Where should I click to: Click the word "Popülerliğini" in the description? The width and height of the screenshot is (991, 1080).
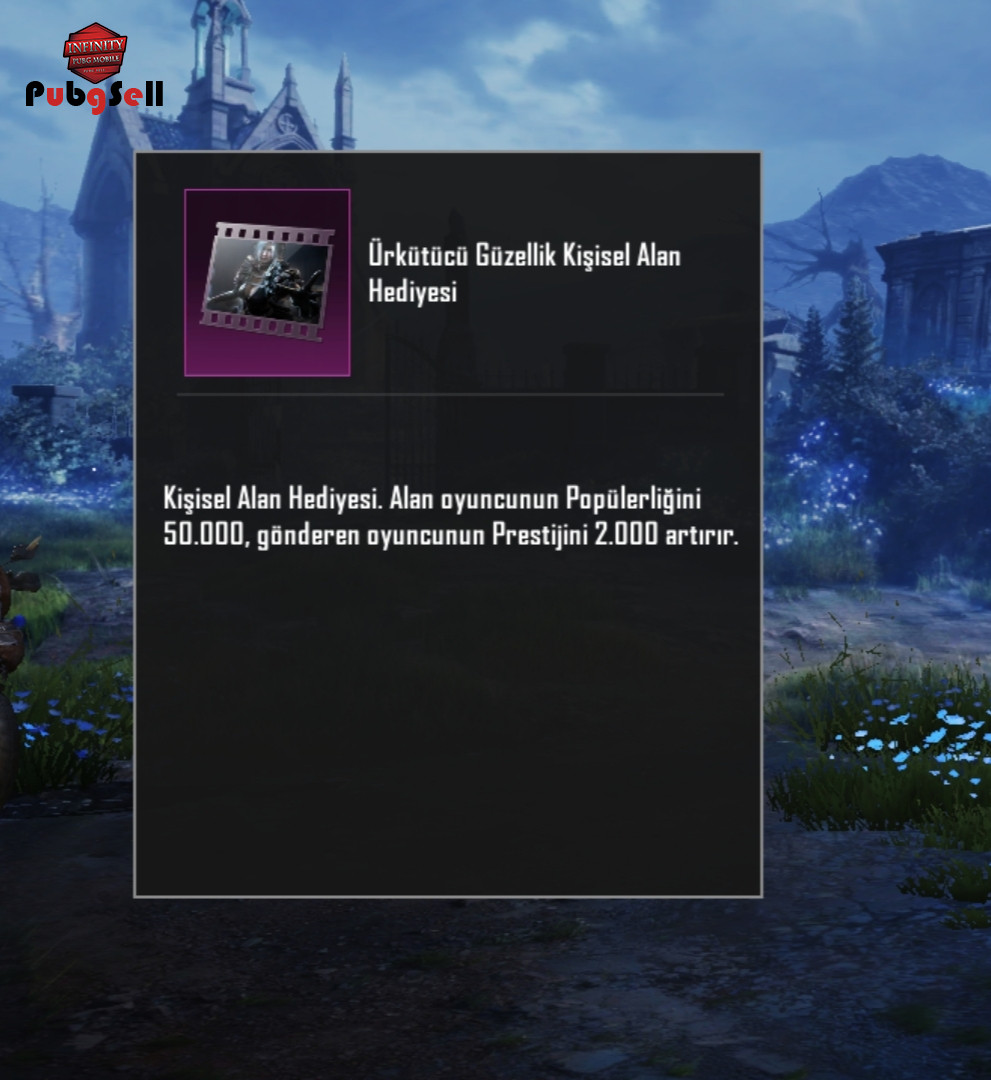click(x=633, y=499)
